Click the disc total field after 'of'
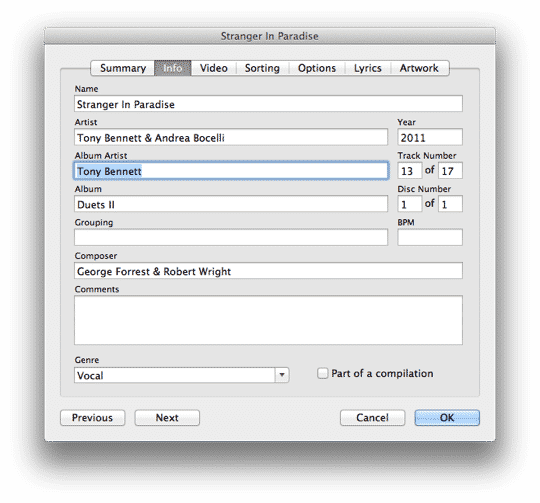 pos(450,204)
